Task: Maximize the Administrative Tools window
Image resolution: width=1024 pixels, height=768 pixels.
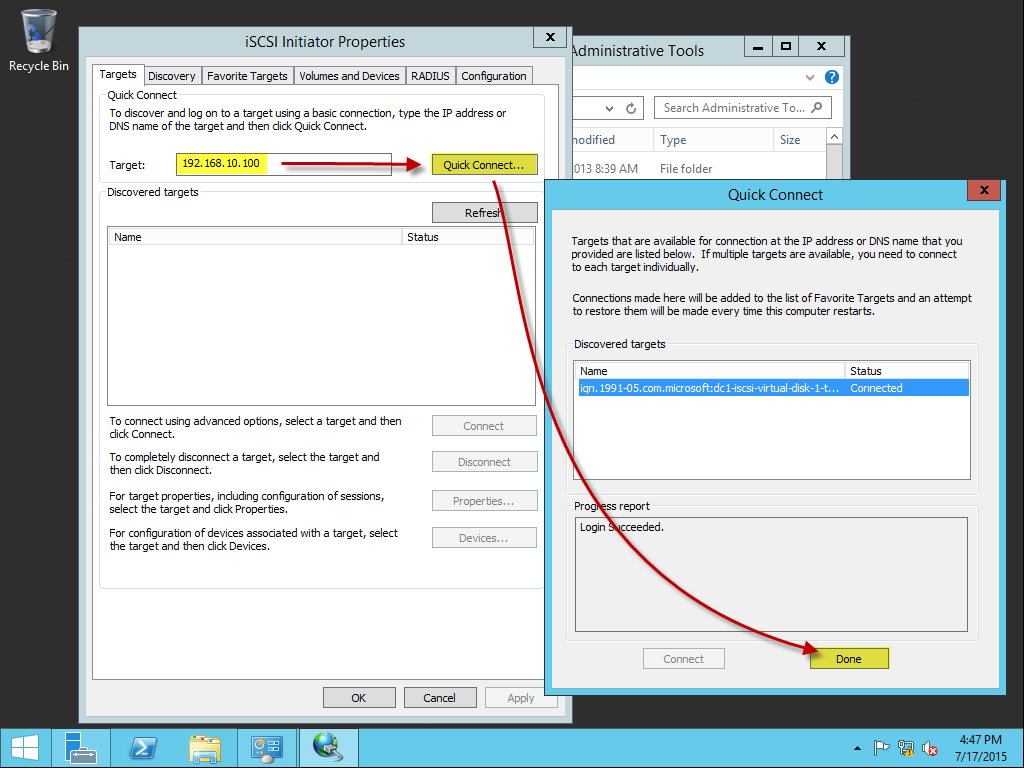Action: pyautogui.click(x=786, y=46)
